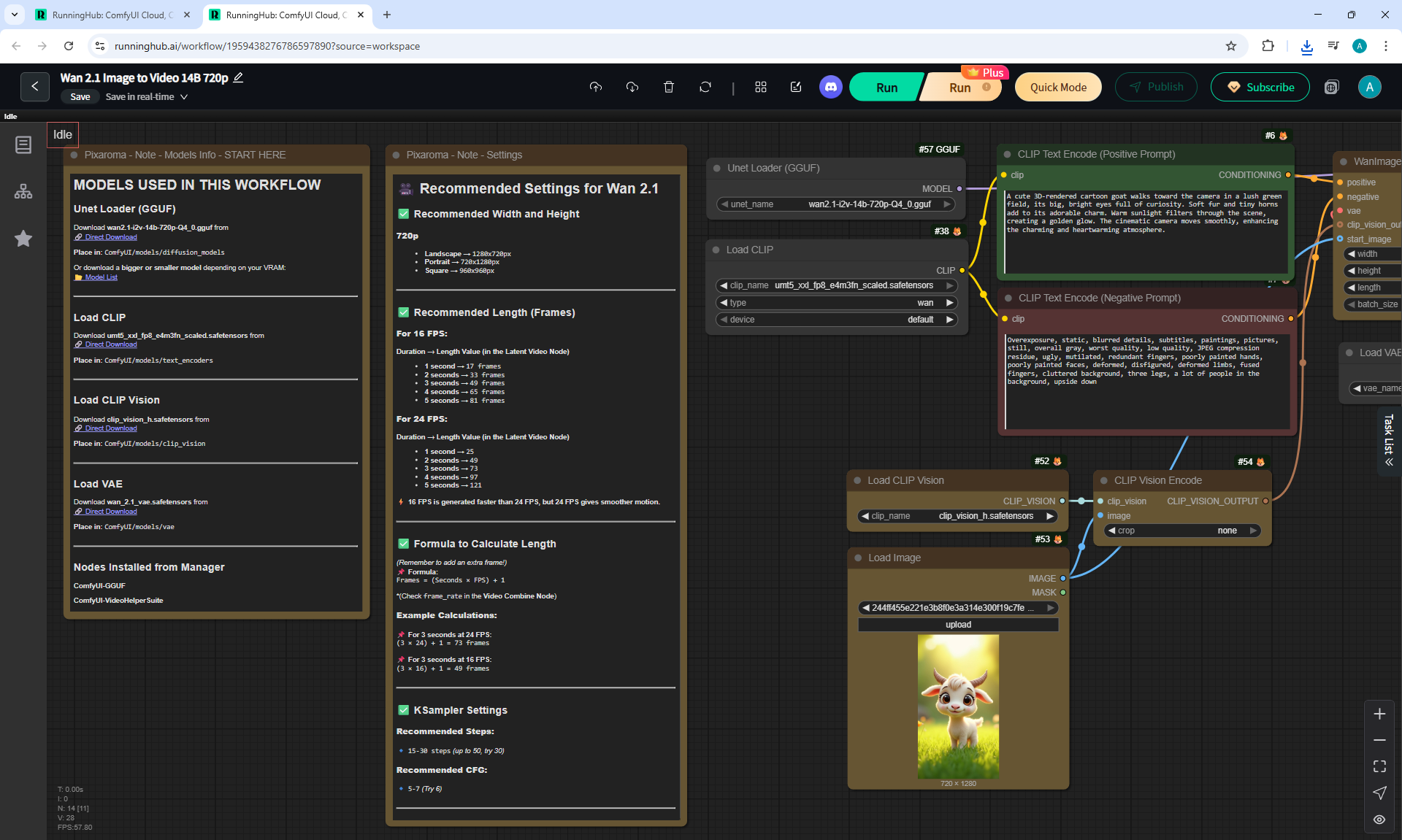Screen dimensions: 1402x840
Task: Click the green Run button
Action: tap(886, 87)
